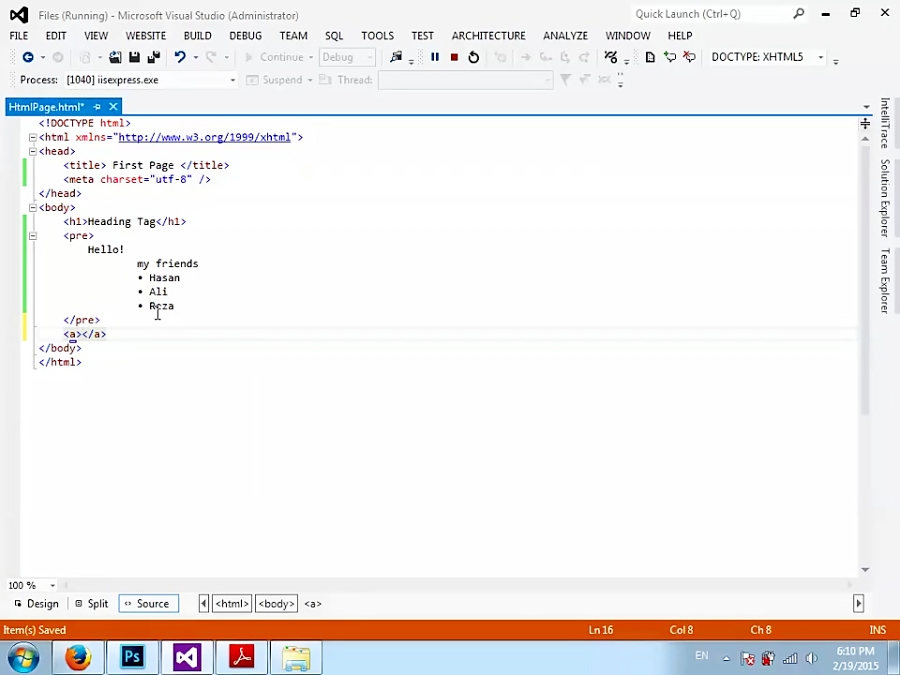Click the Stop Debugging red square icon
Image resolution: width=900 pixels, height=675 pixels.
coord(453,57)
